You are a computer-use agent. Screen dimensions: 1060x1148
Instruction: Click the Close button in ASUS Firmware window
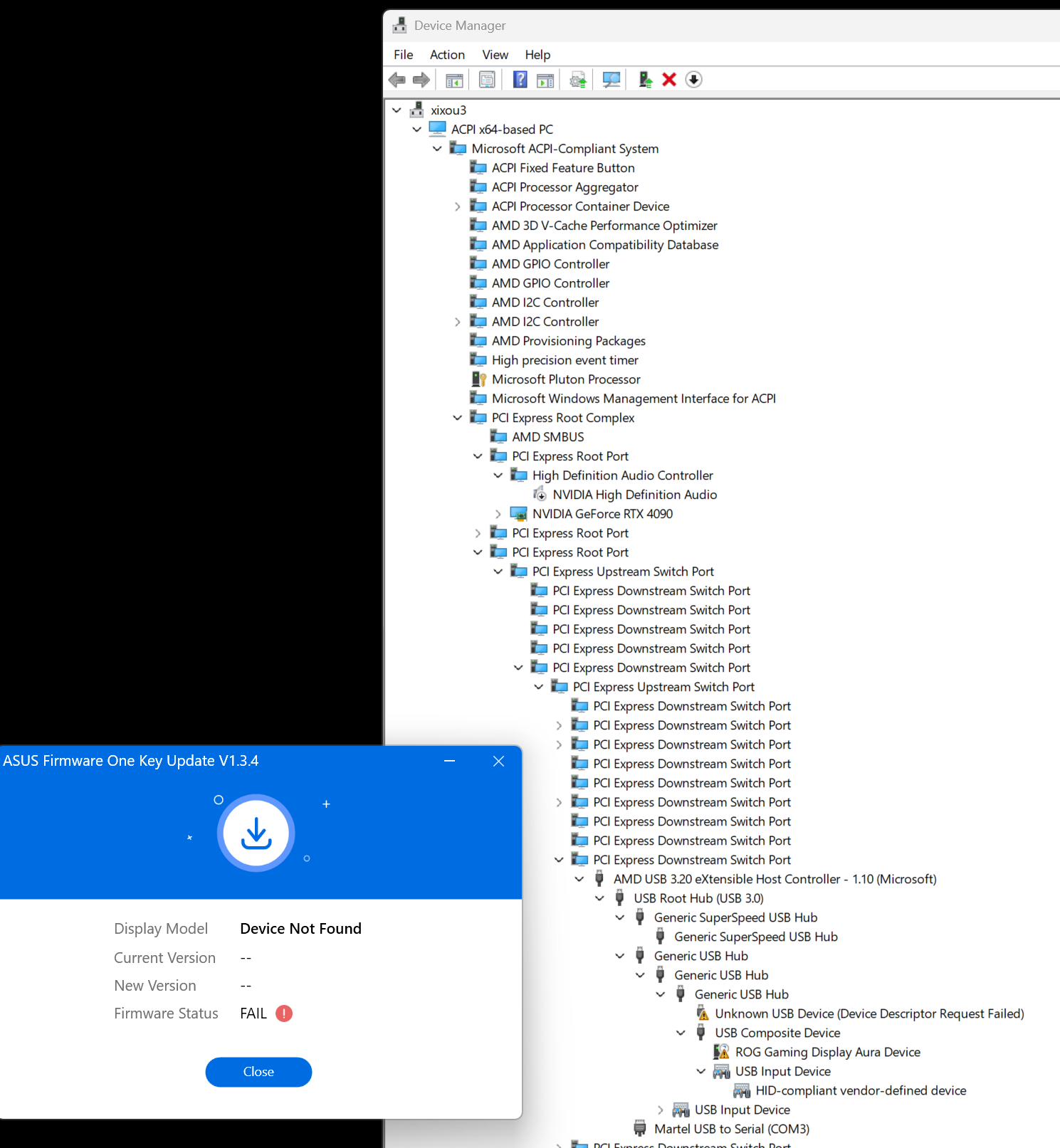(x=258, y=1072)
